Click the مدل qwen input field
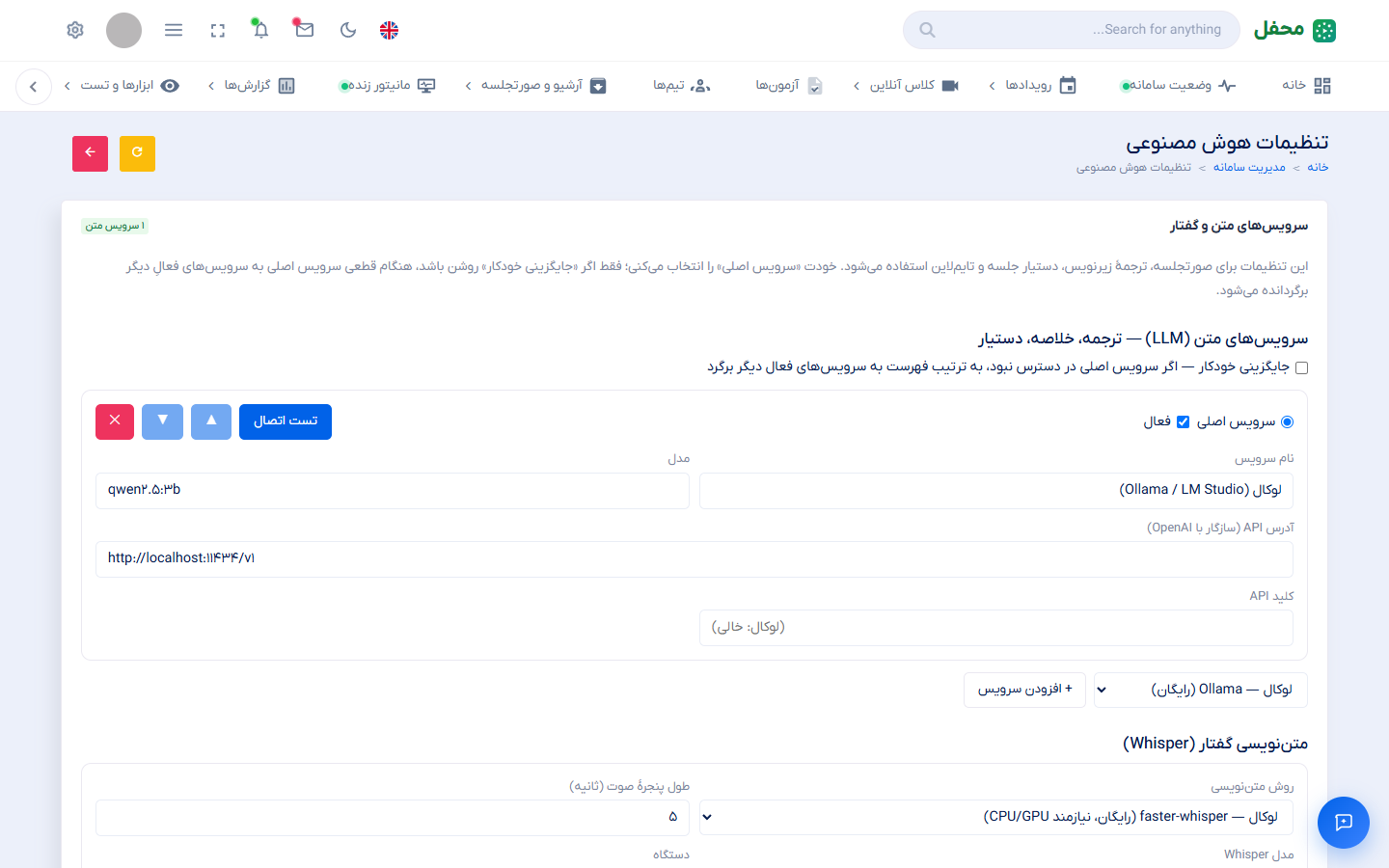Viewport: 1389px width, 868px height. [393, 491]
